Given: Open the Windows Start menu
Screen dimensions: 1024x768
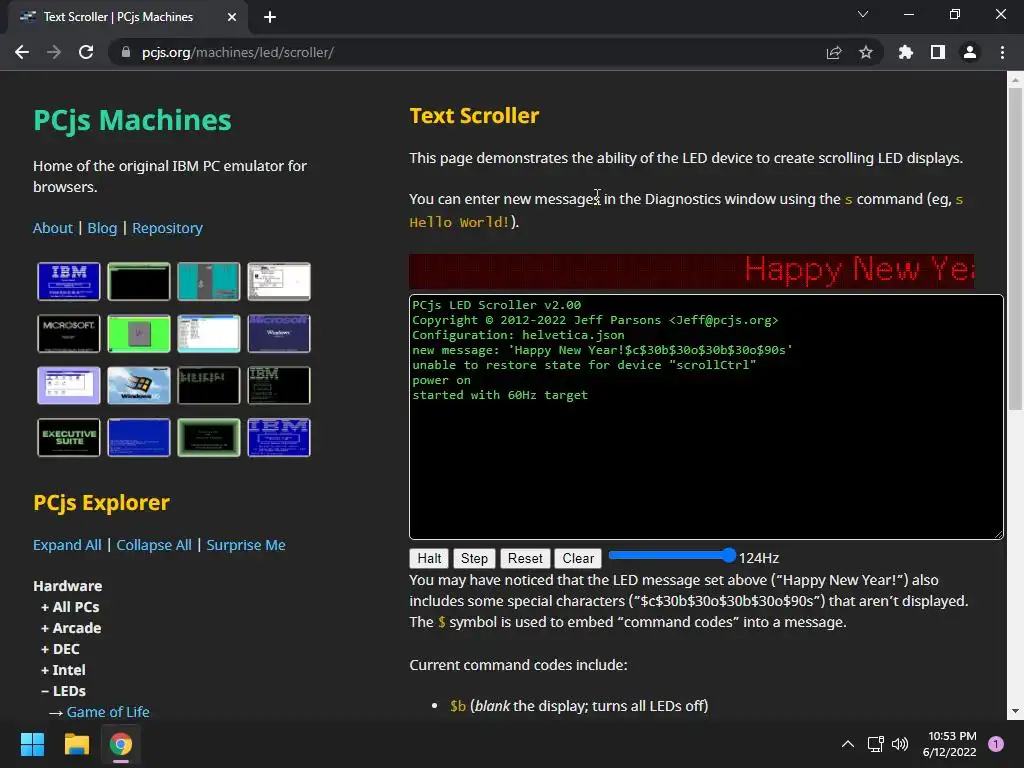Looking at the screenshot, I should pyautogui.click(x=32, y=744).
